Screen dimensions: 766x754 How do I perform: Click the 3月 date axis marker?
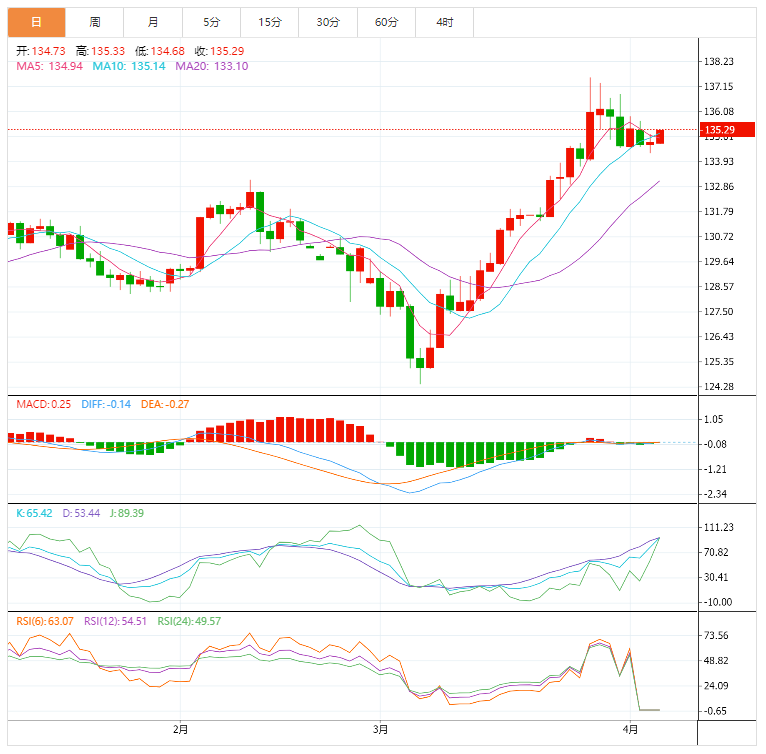point(380,730)
